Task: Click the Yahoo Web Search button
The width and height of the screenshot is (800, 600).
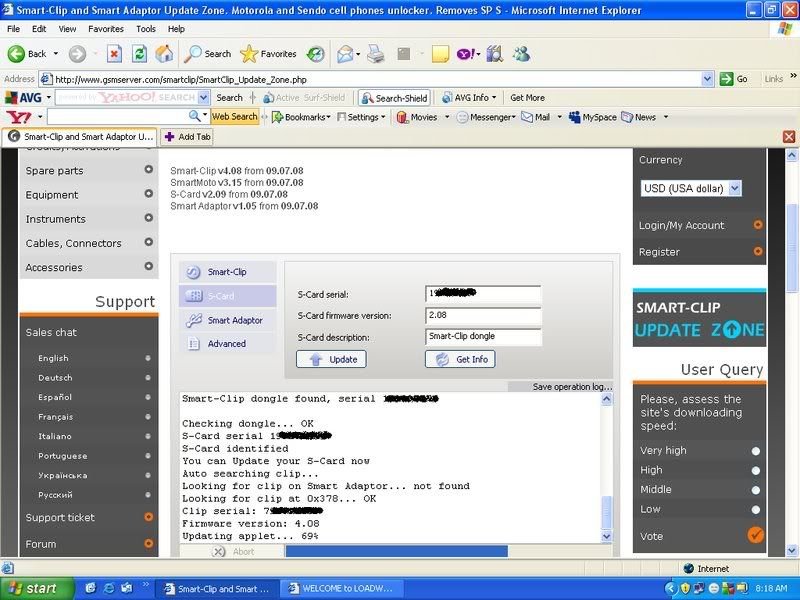Action: pyautogui.click(x=235, y=117)
